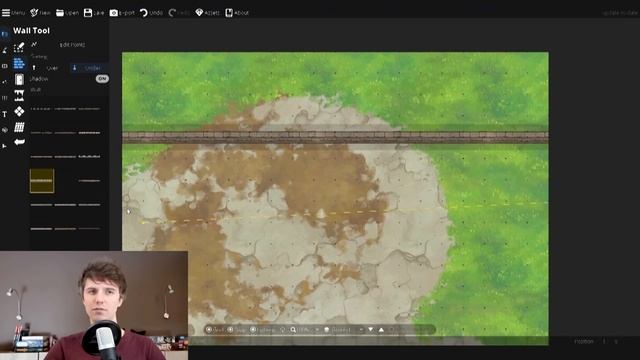The image size is (640, 360).
Task: Select the Wall tool brick icon
Action: [19, 64]
